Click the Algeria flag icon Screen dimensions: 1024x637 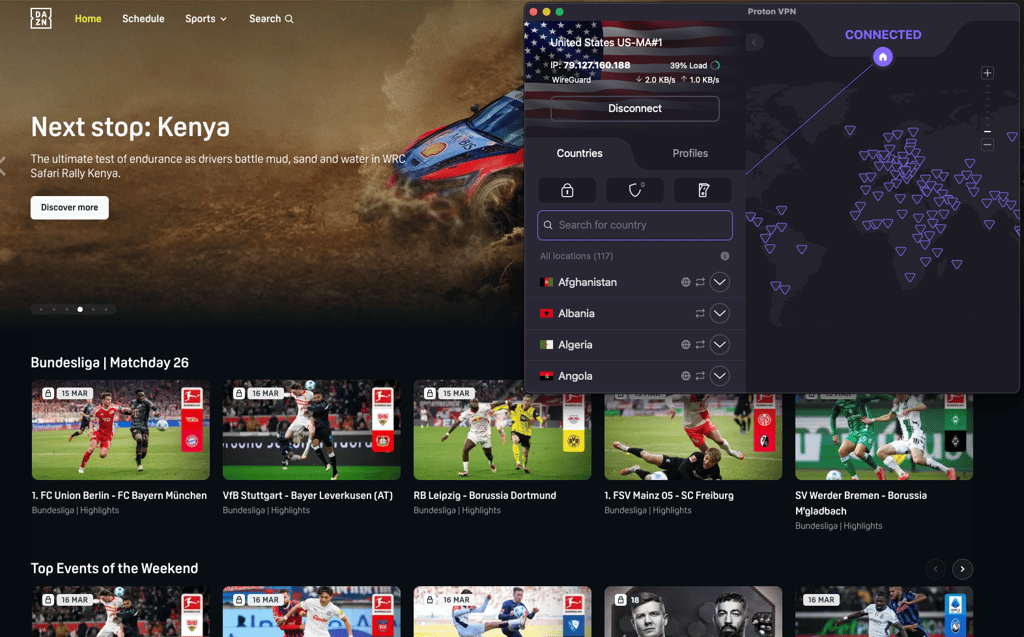click(547, 344)
